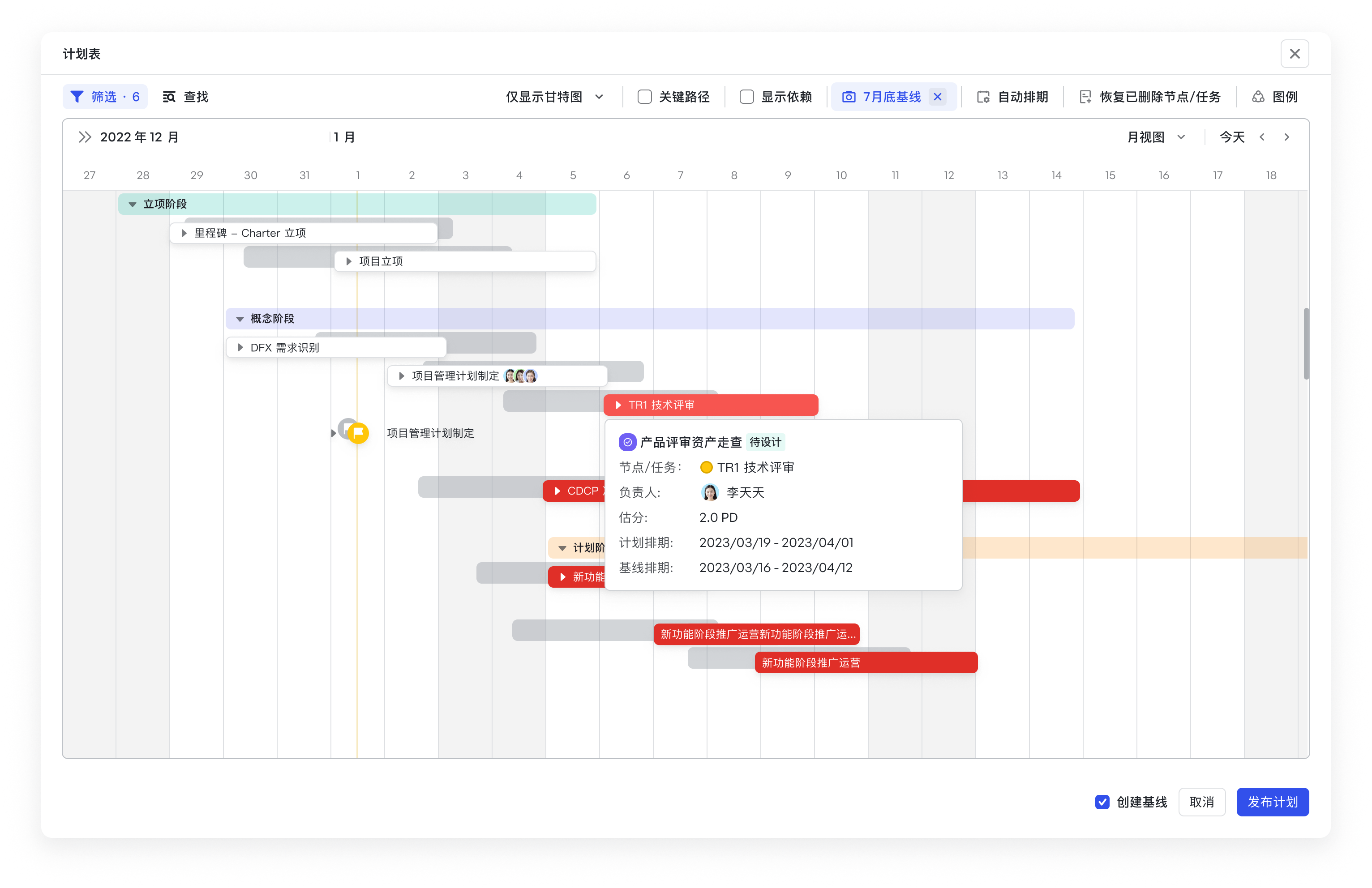The height and width of the screenshot is (888, 1372).
Task: Click the 取消 button
Action: click(x=1201, y=802)
